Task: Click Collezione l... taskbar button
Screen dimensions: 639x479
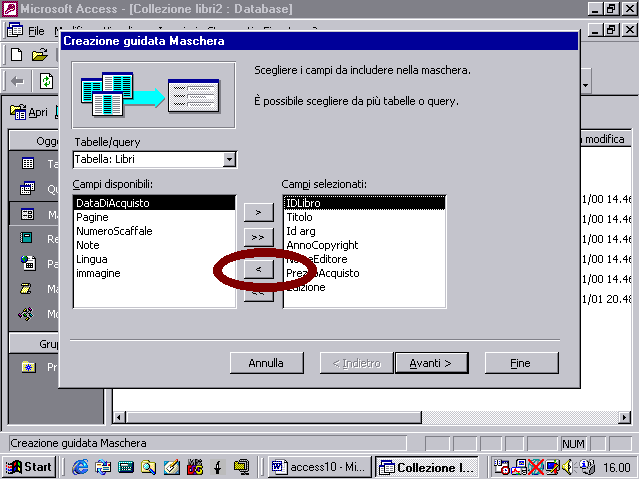Action: tap(427, 467)
